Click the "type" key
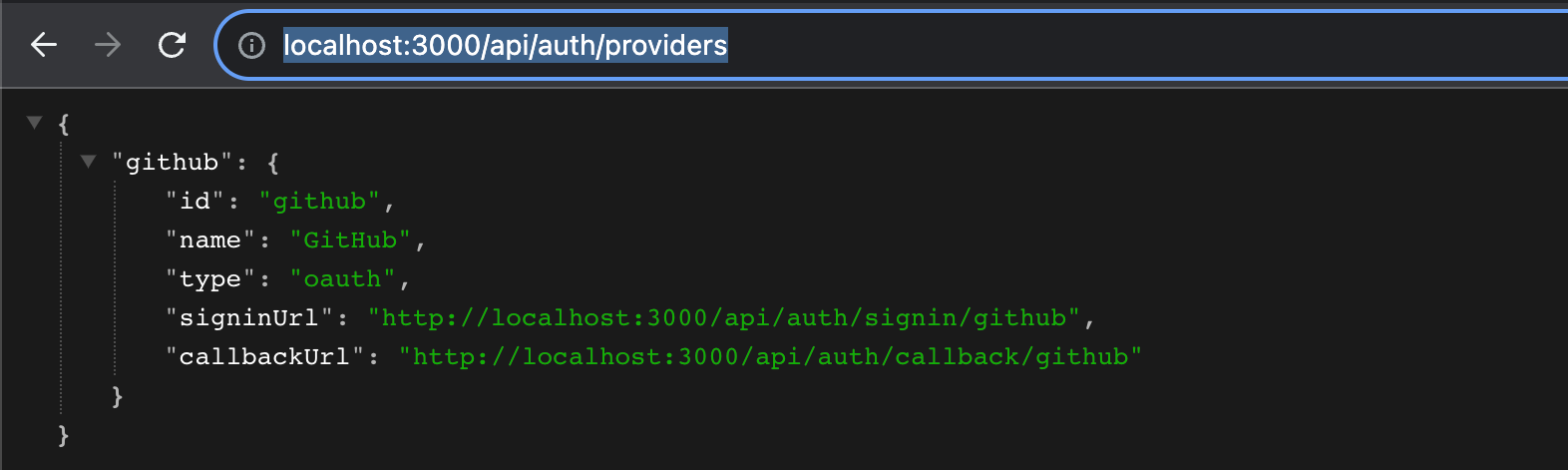Viewport: 1568px width, 470px height. click(210, 279)
